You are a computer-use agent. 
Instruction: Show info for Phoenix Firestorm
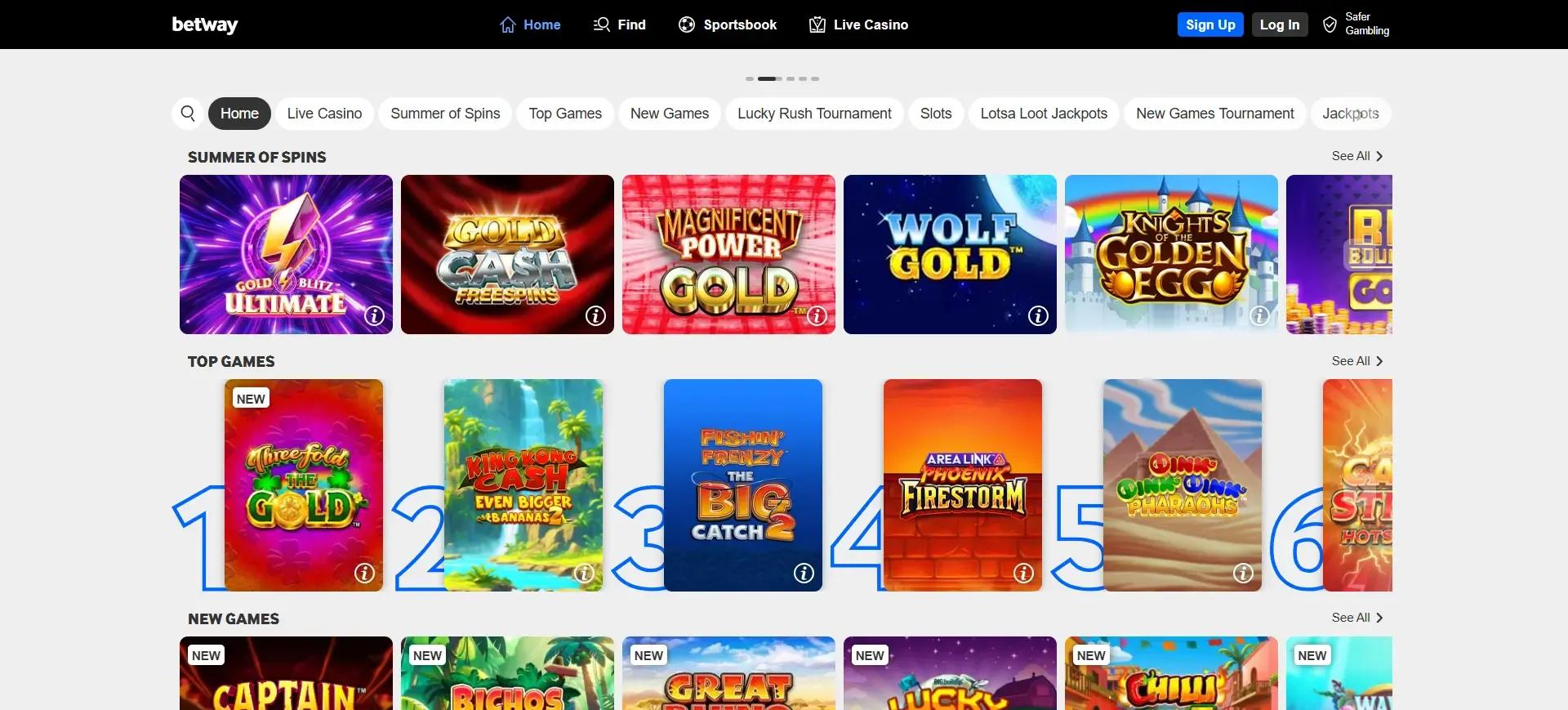[1023, 573]
